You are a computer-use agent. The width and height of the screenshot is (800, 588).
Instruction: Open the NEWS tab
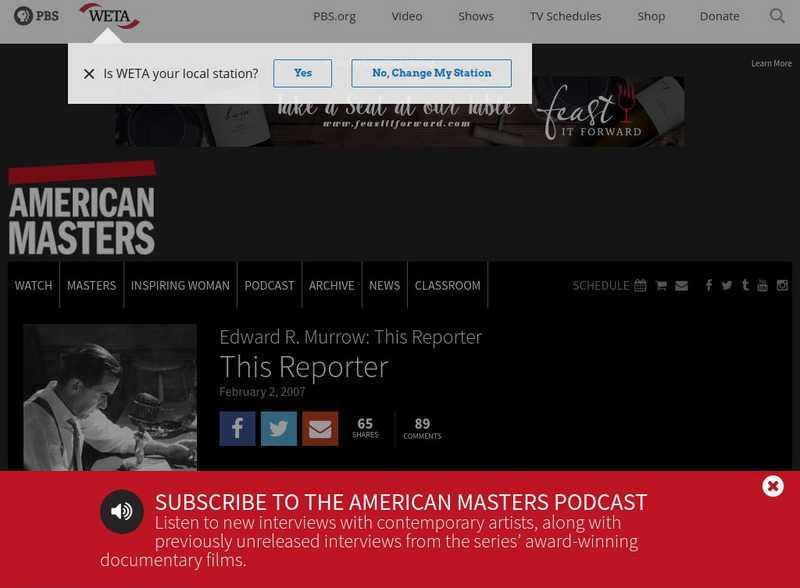(x=384, y=285)
